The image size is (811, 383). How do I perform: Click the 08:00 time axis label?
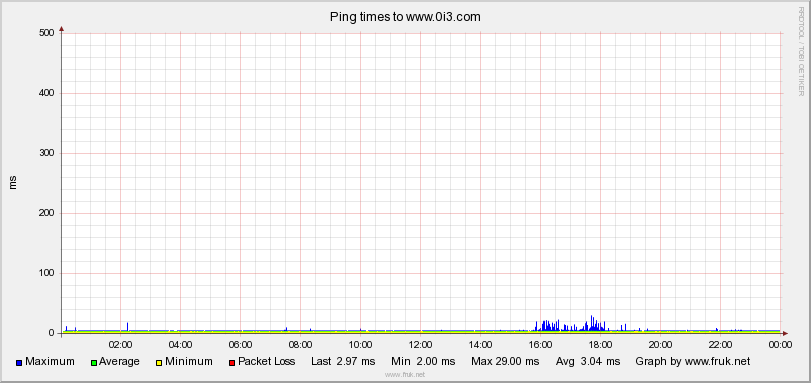(300, 344)
